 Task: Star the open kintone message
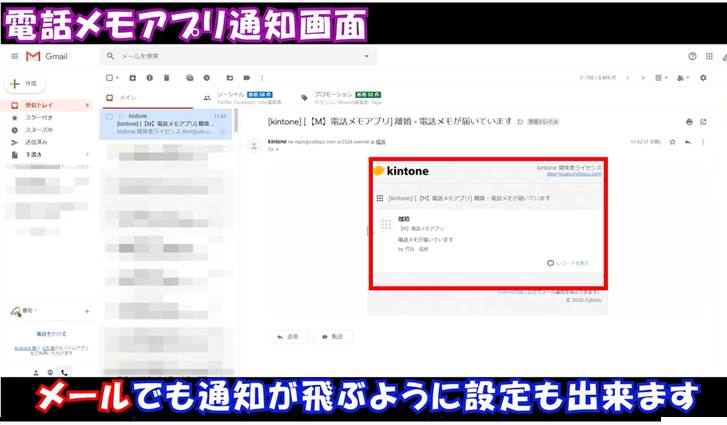(672, 142)
